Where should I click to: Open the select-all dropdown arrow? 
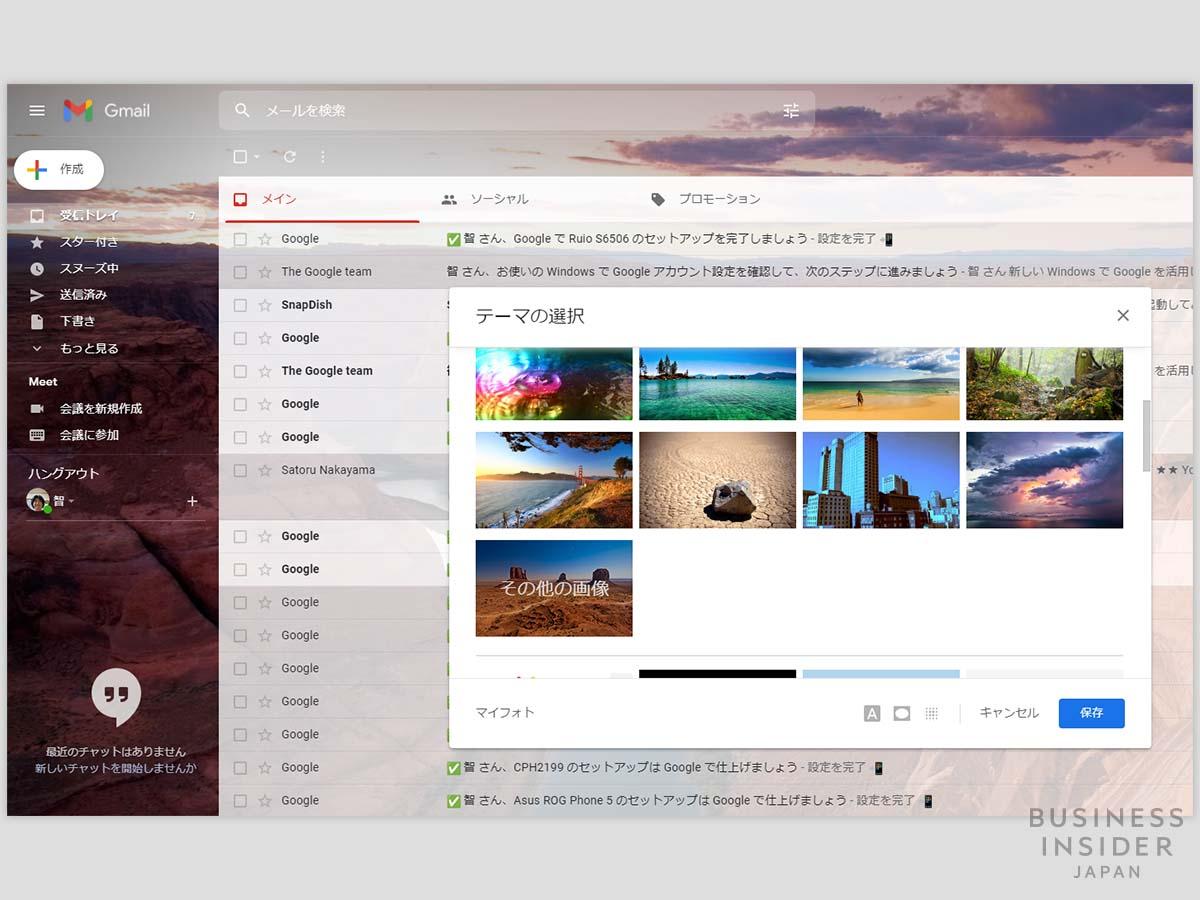click(x=258, y=157)
